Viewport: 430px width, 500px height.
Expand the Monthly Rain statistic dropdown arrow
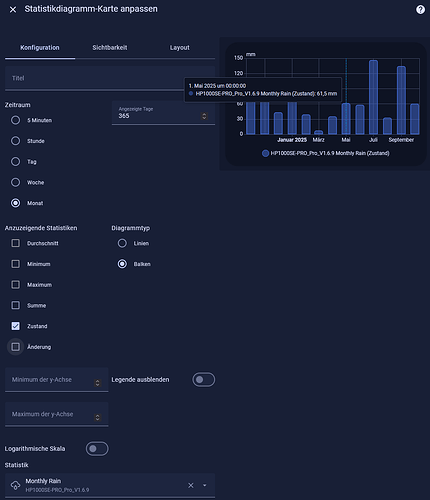click(x=205, y=485)
